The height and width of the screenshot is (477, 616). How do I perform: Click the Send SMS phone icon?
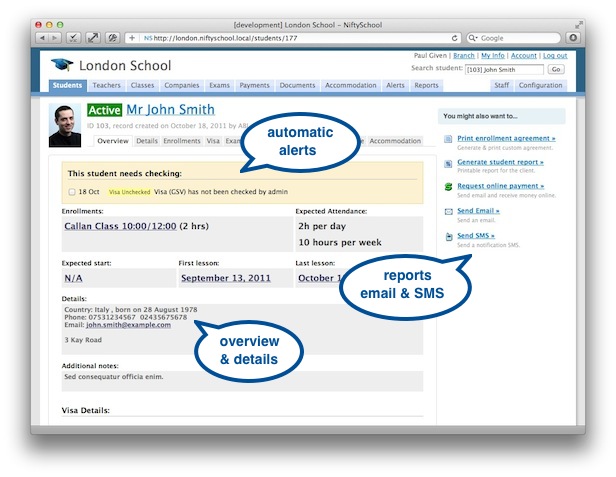tap(449, 237)
